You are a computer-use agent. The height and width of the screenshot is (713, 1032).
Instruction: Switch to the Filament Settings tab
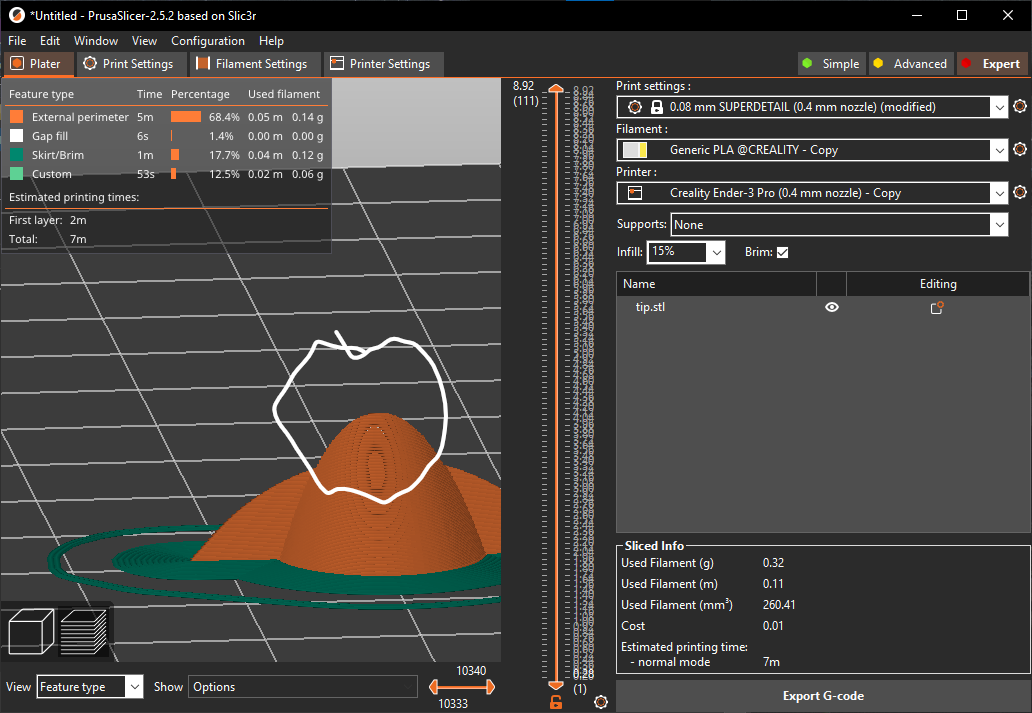[x=255, y=63]
